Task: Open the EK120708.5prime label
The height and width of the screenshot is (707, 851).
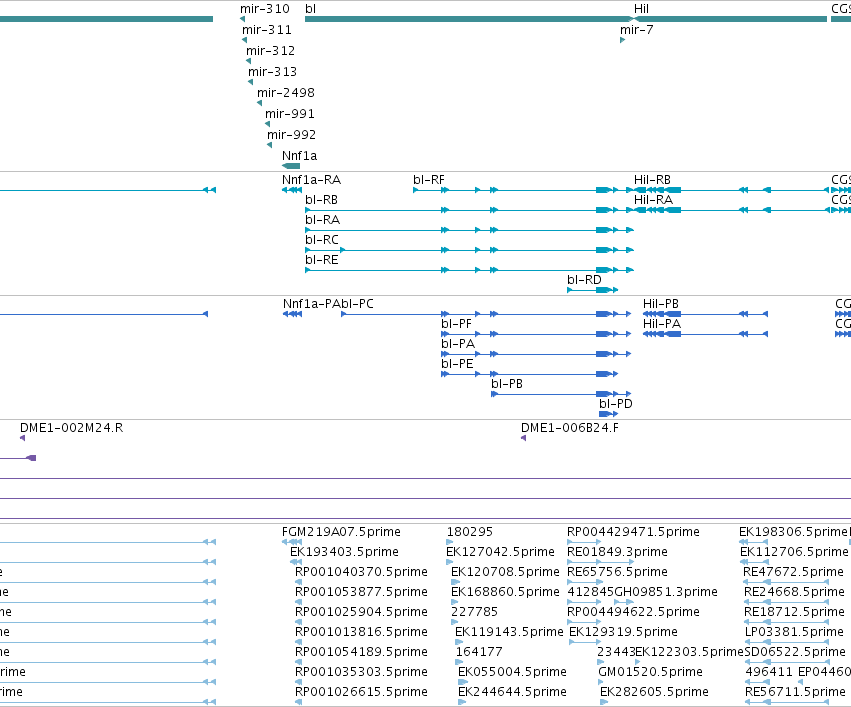Action: pos(505,572)
